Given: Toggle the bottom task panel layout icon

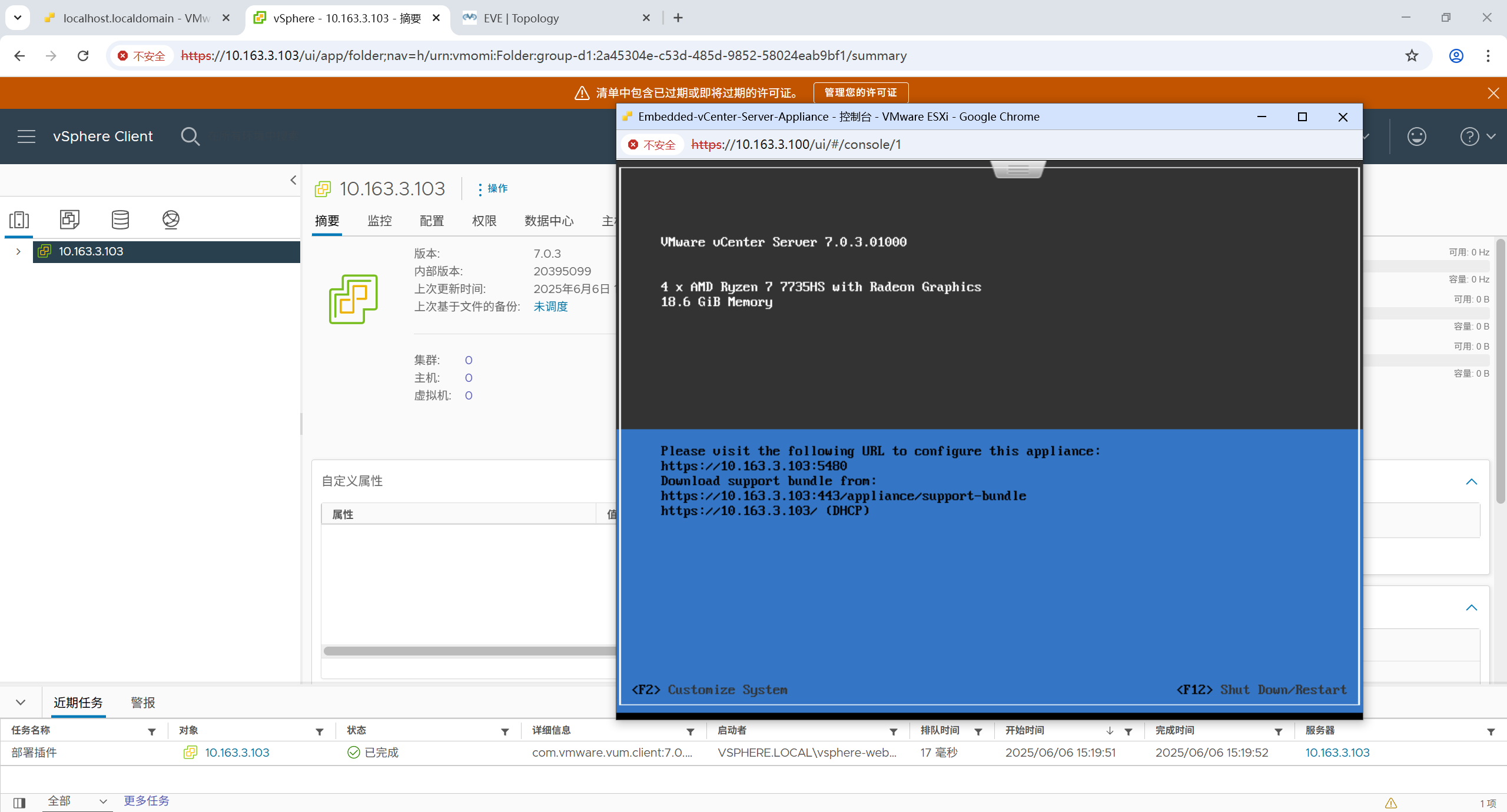Looking at the screenshot, I should point(19,803).
